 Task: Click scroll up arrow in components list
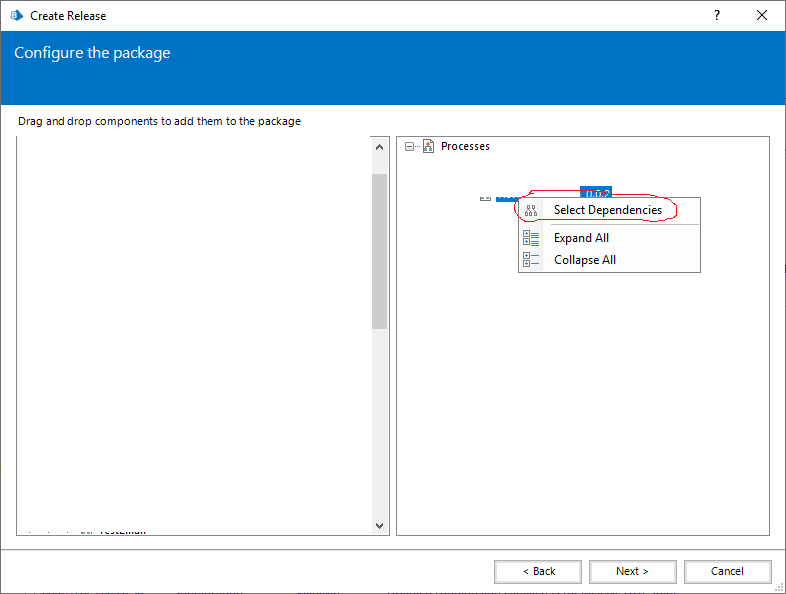pos(379,147)
